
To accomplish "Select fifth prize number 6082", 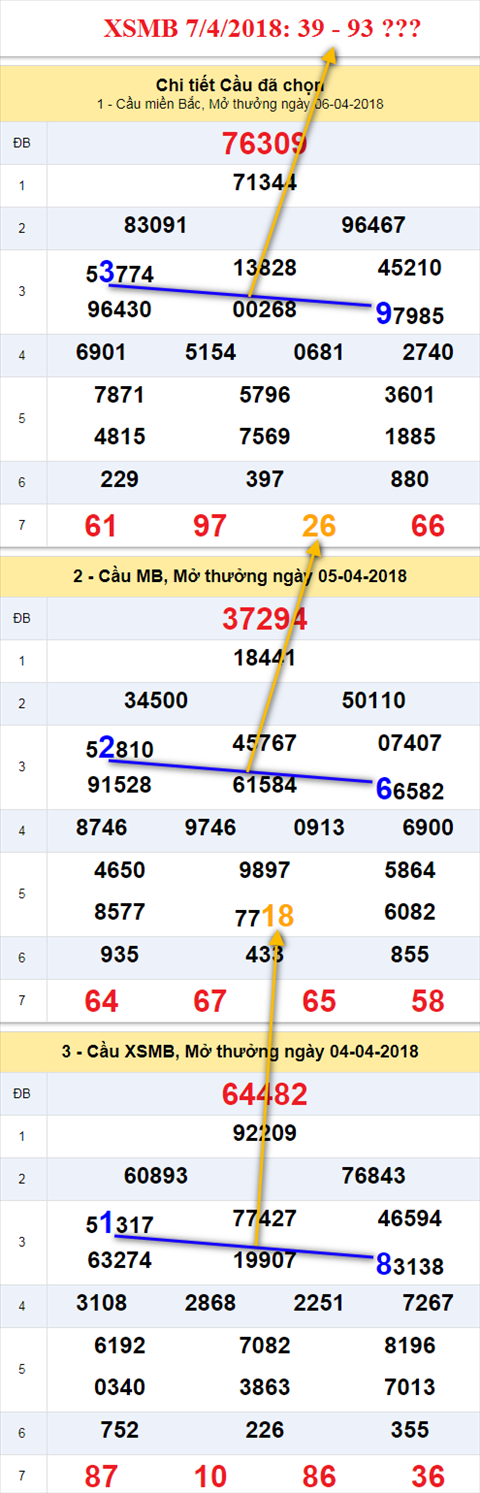I will pos(410,913).
